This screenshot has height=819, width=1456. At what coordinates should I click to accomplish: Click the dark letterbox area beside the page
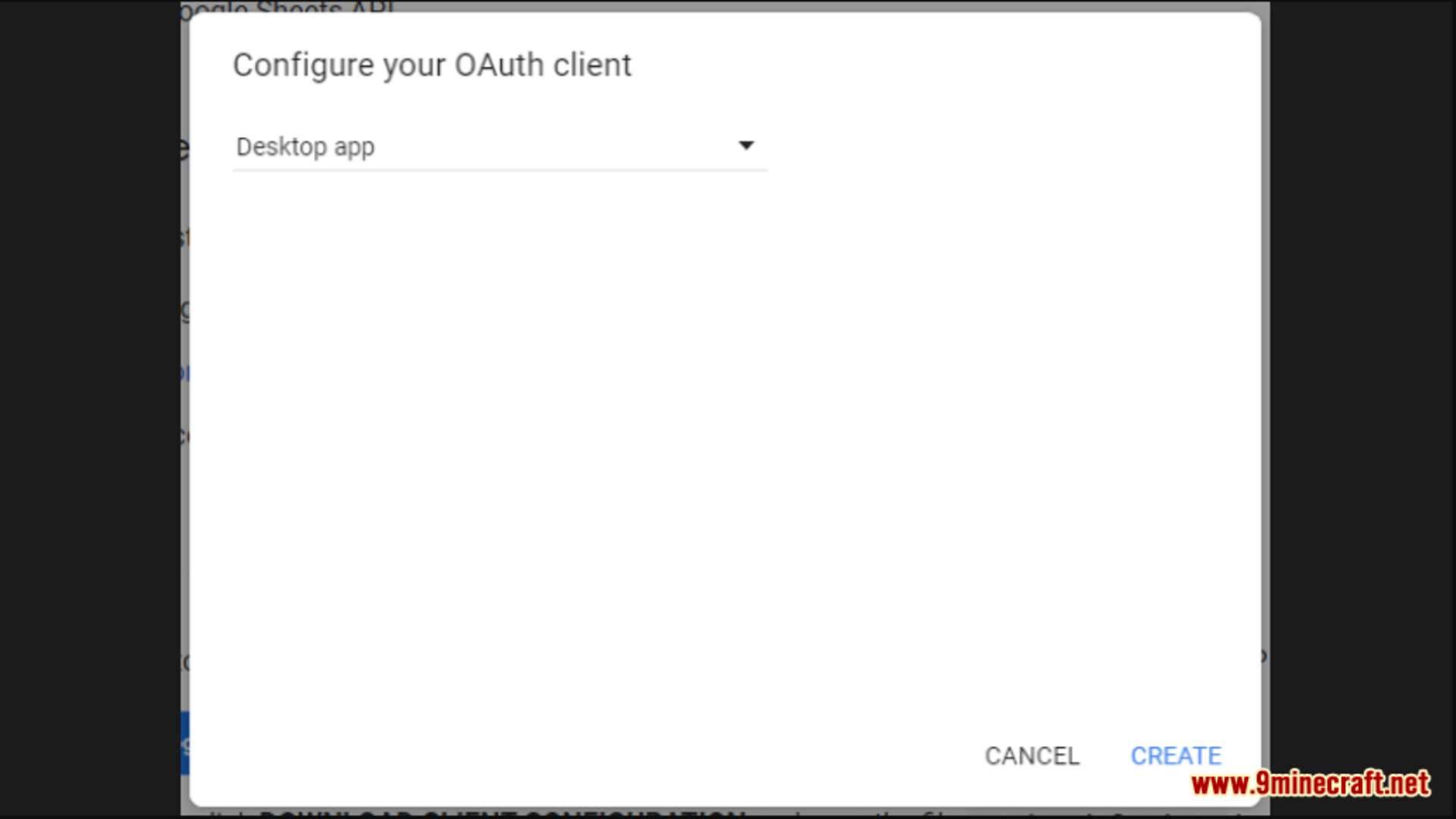[x=89, y=409]
